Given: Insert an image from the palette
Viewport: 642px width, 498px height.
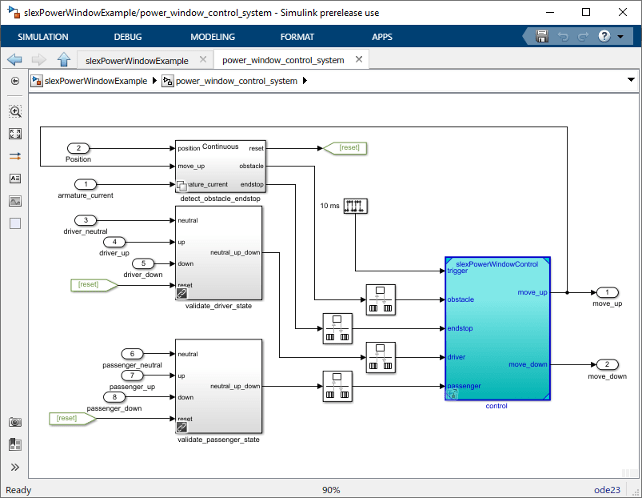Looking at the screenshot, I should [x=15, y=201].
